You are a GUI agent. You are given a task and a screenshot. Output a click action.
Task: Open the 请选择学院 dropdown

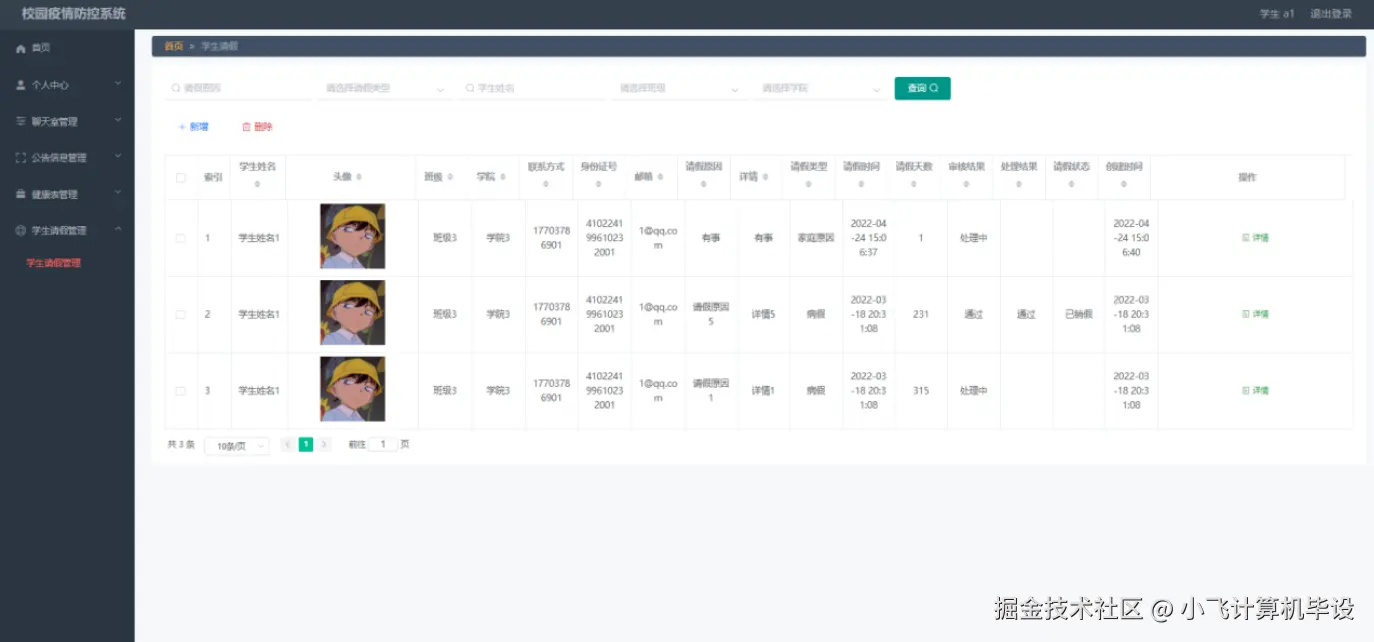pos(820,88)
